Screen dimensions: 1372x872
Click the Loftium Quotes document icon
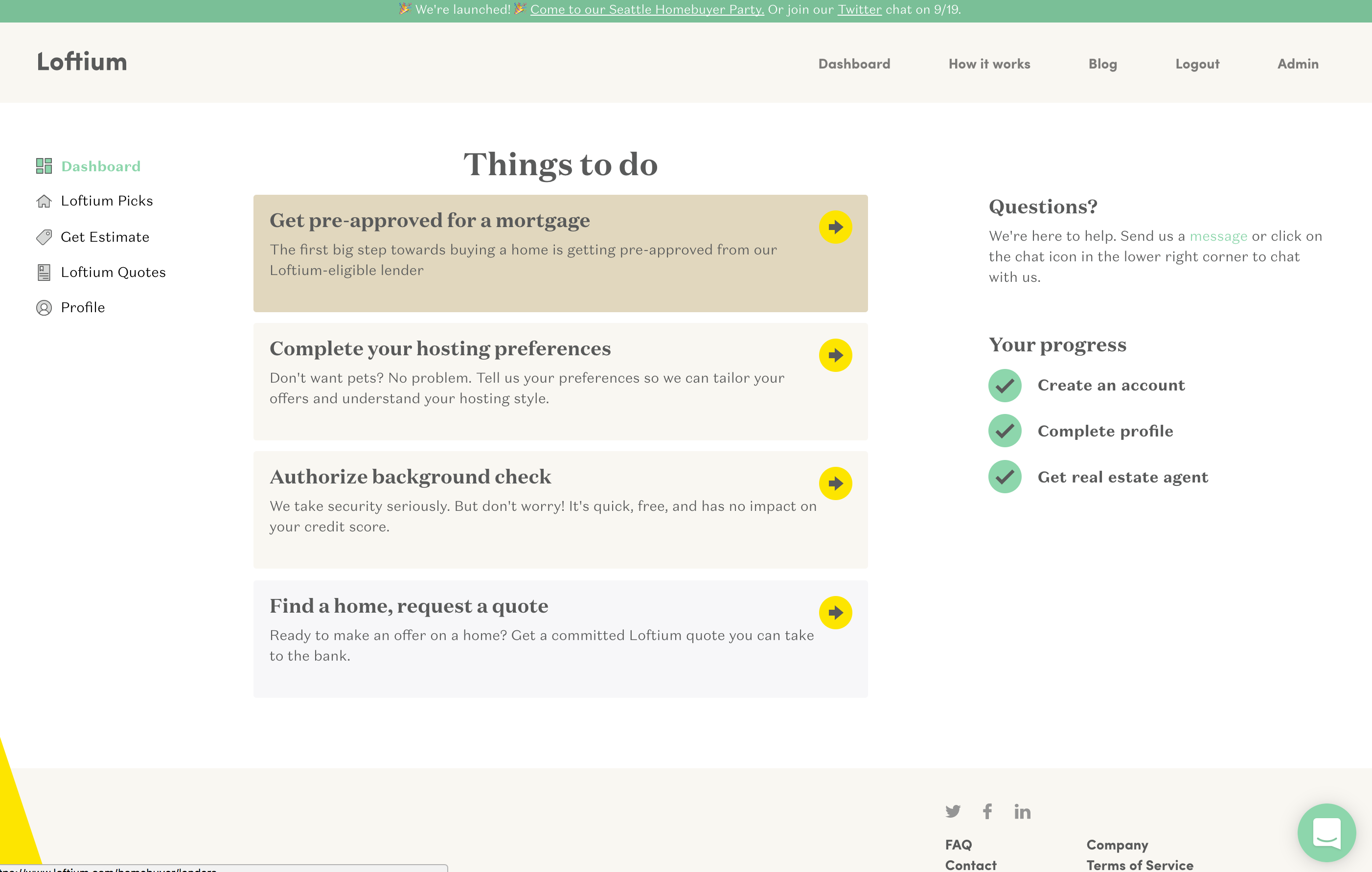pyautogui.click(x=44, y=273)
